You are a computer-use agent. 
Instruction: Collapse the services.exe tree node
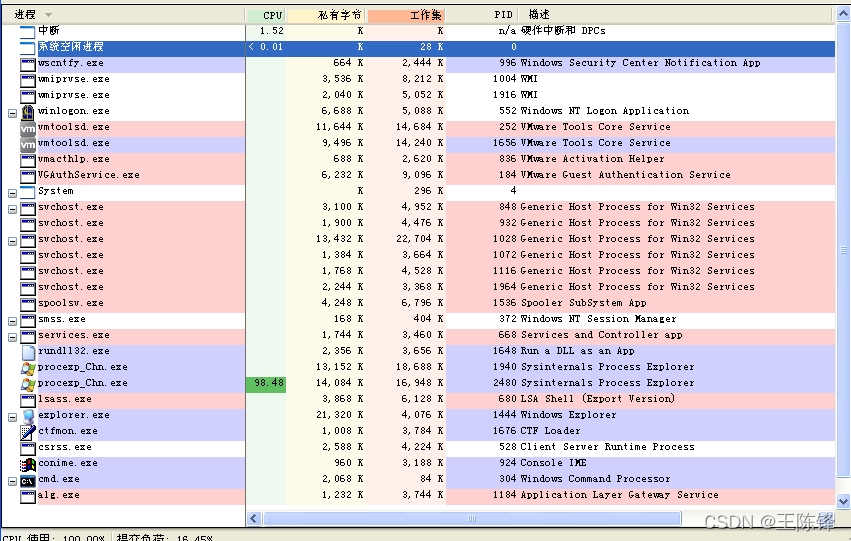tap(12, 338)
